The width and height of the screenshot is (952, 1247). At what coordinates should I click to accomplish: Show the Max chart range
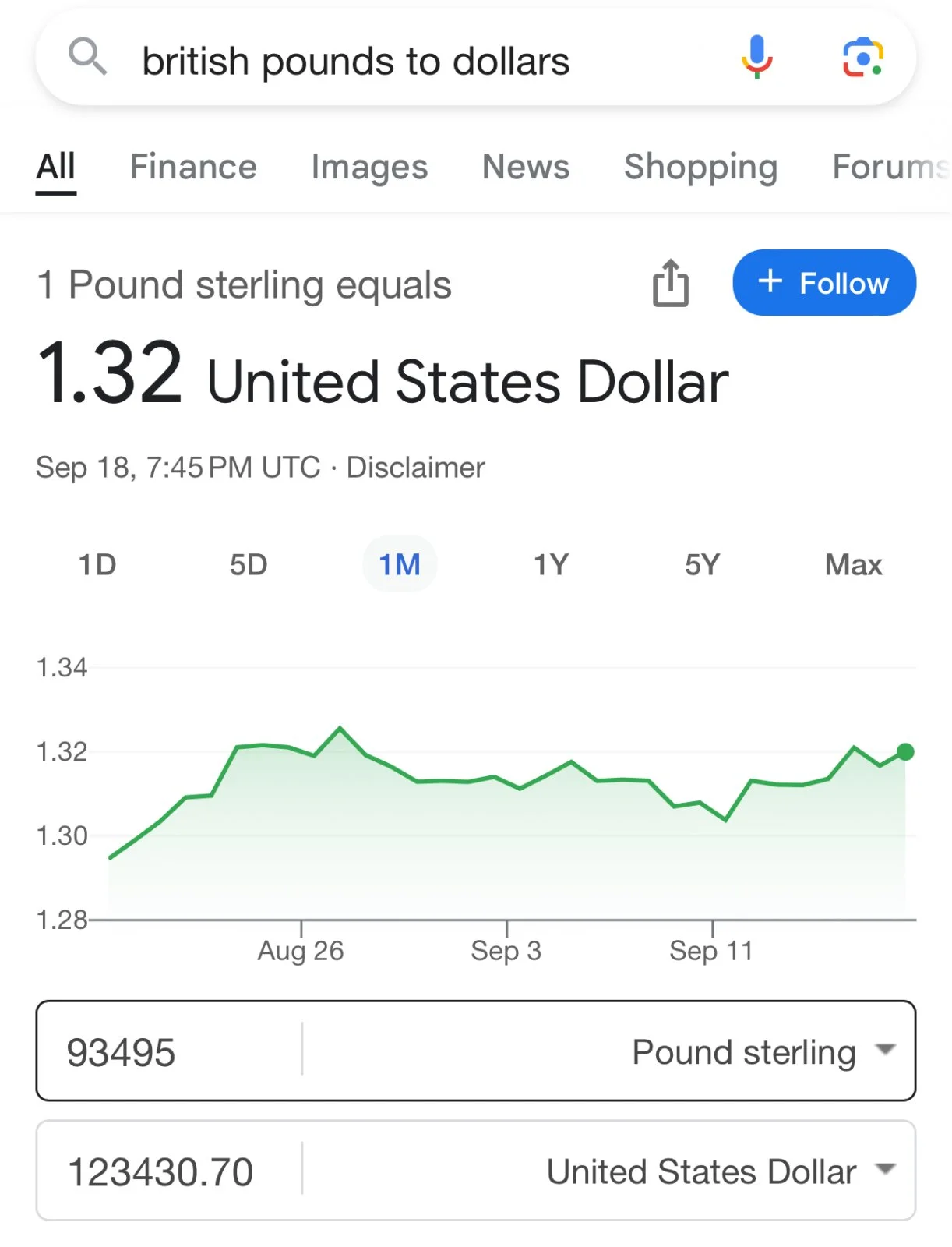pos(853,564)
